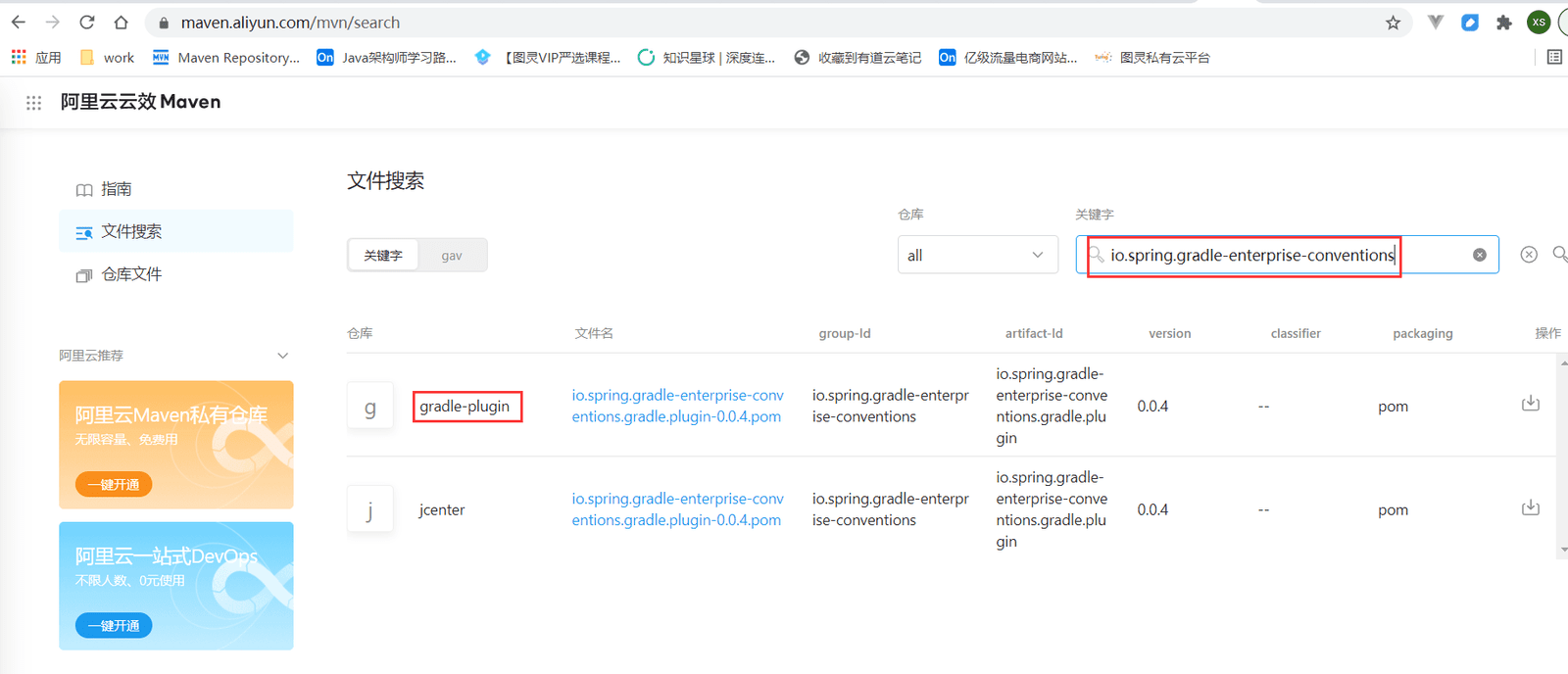Click pom packaging in the gradle-plugin row
The height and width of the screenshot is (674, 1568).
tap(1393, 407)
